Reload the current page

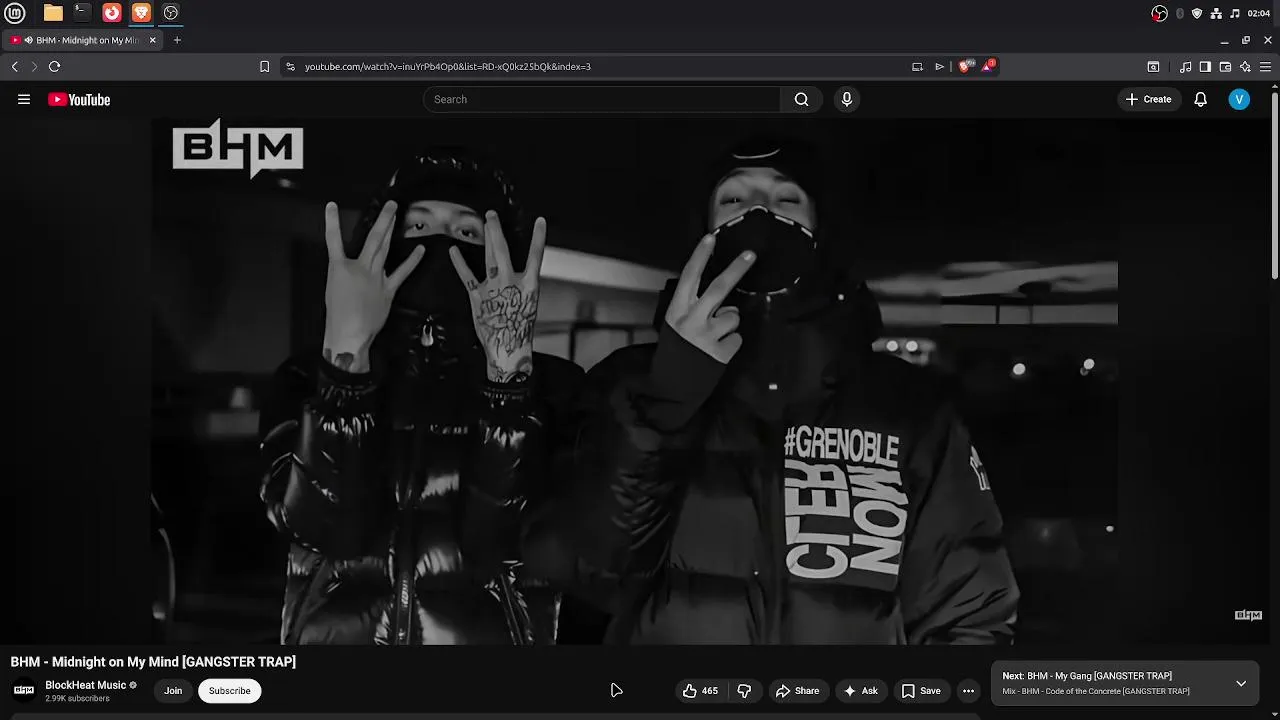(54, 67)
